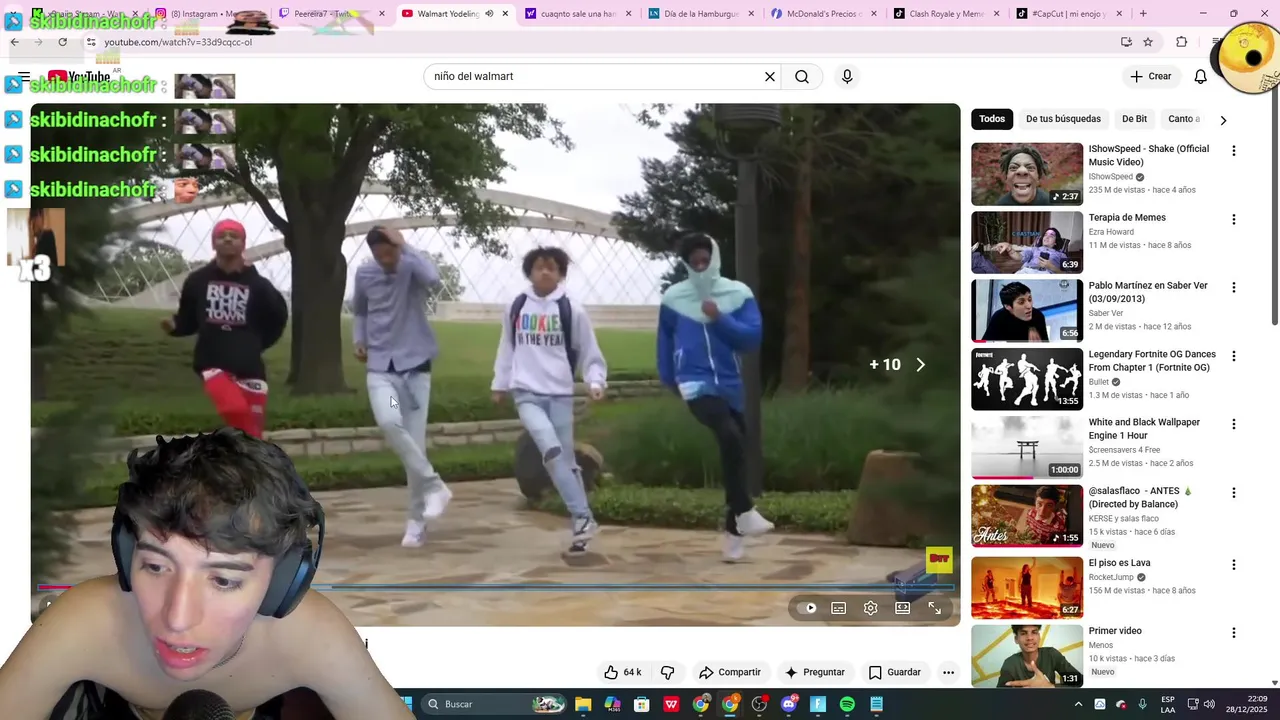Open OBS Studio from the taskbar
1280x720 pixels.
click(x=759, y=704)
